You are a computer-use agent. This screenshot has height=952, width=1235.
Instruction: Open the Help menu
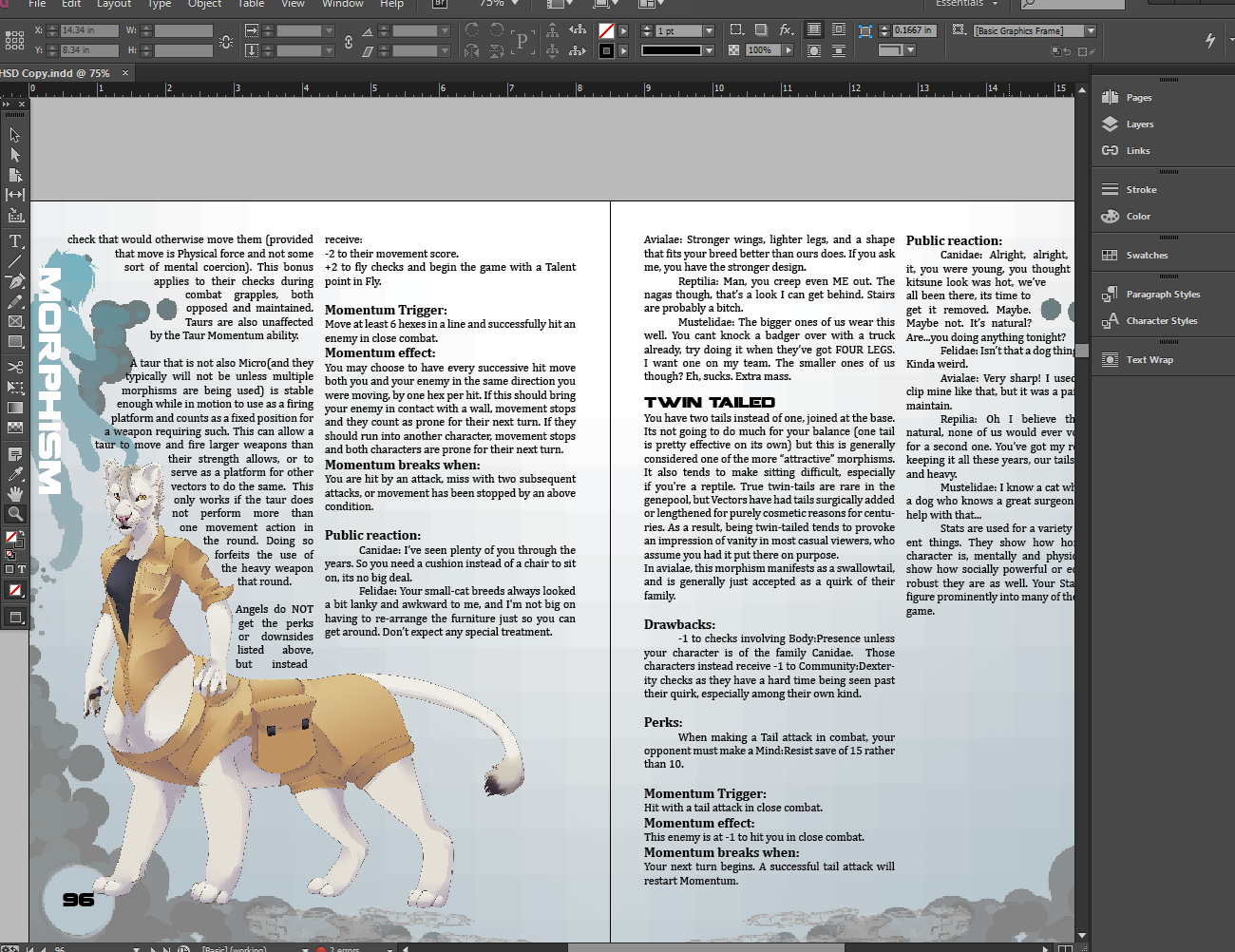tap(391, 4)
